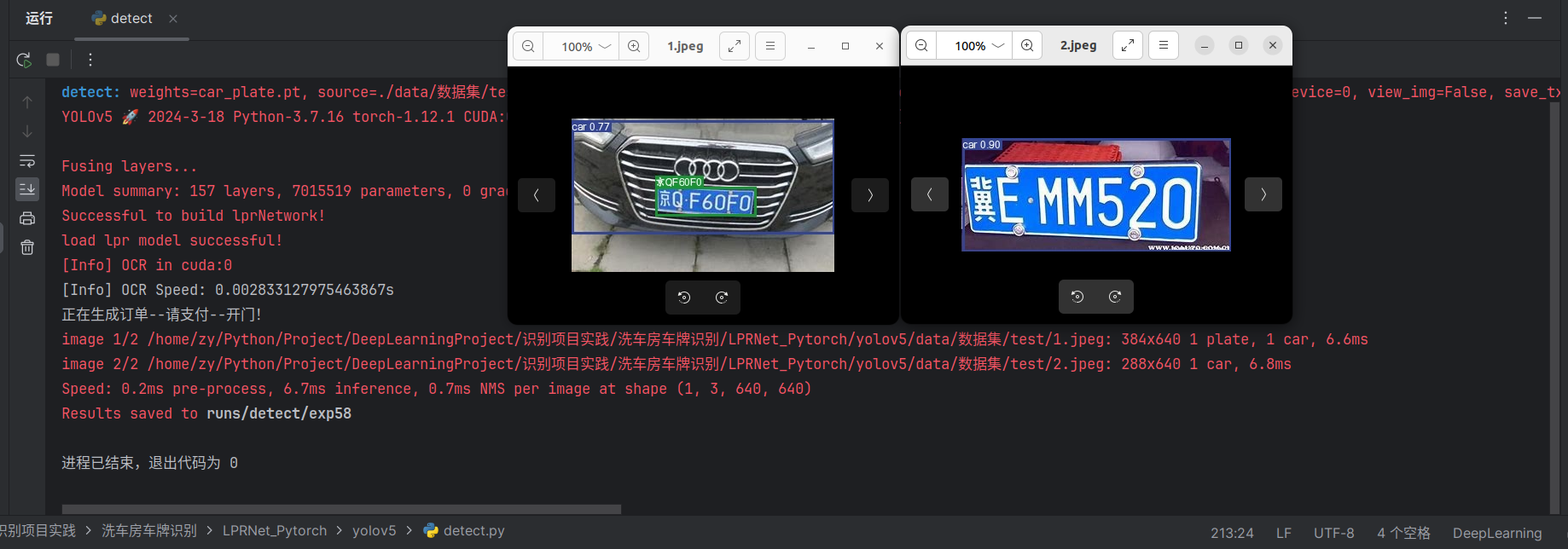The image size is (1568, 549).
Task: Open detect.py breadcrumb file
Action: (464, 531)
